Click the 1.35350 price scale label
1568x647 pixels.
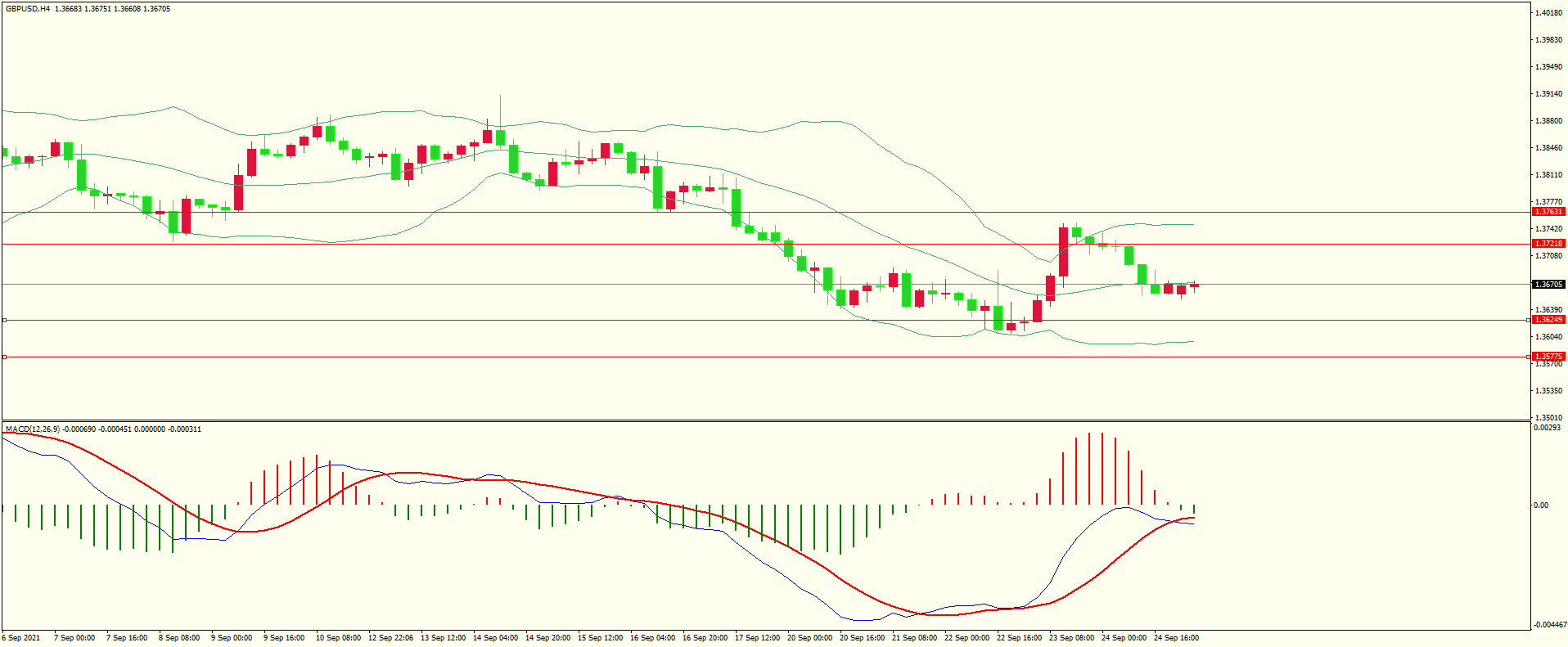[x=1549, y=391]
